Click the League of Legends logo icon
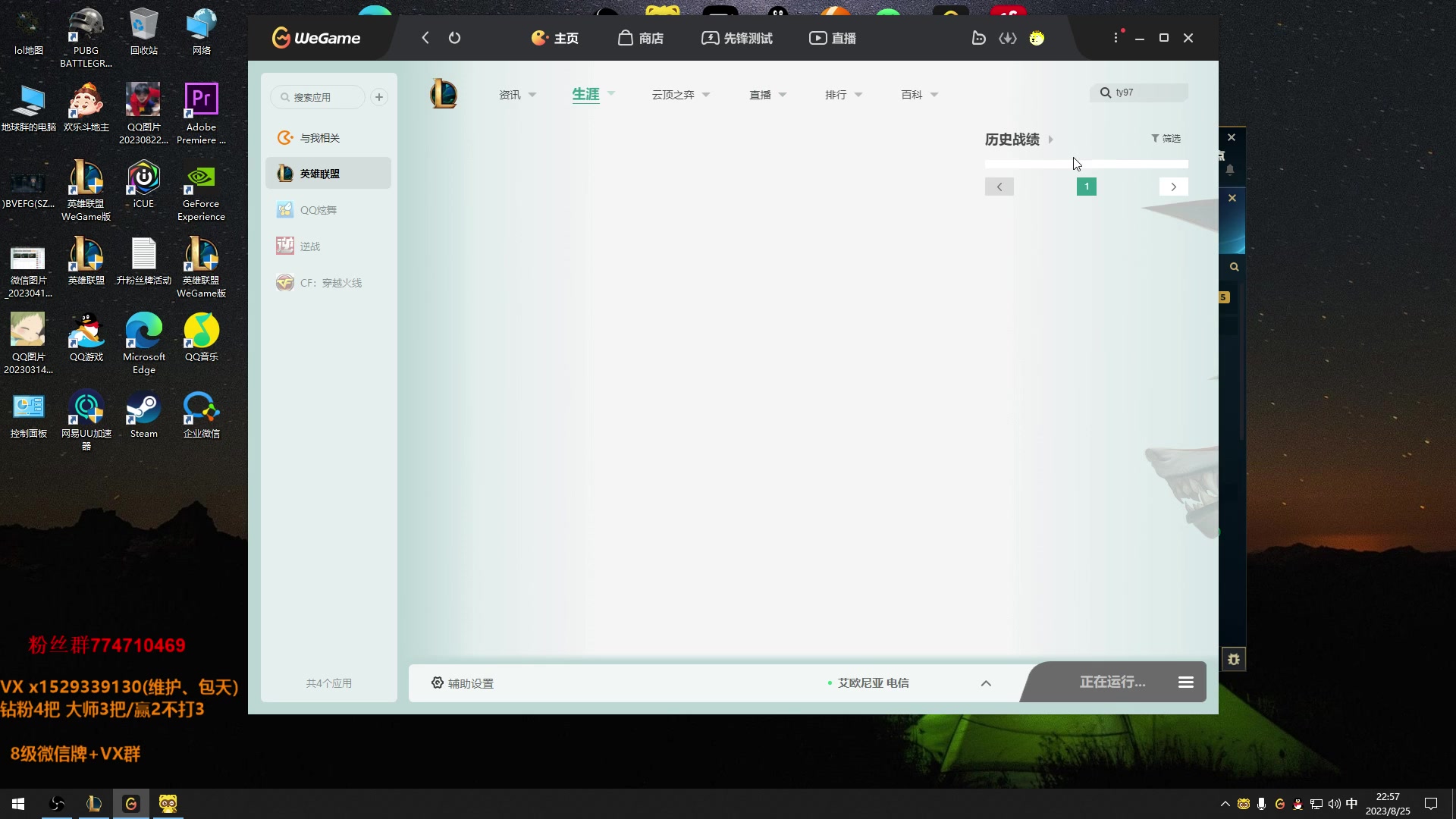The width and height of the screenshot is (1456, 819). [x=444, y=94]
